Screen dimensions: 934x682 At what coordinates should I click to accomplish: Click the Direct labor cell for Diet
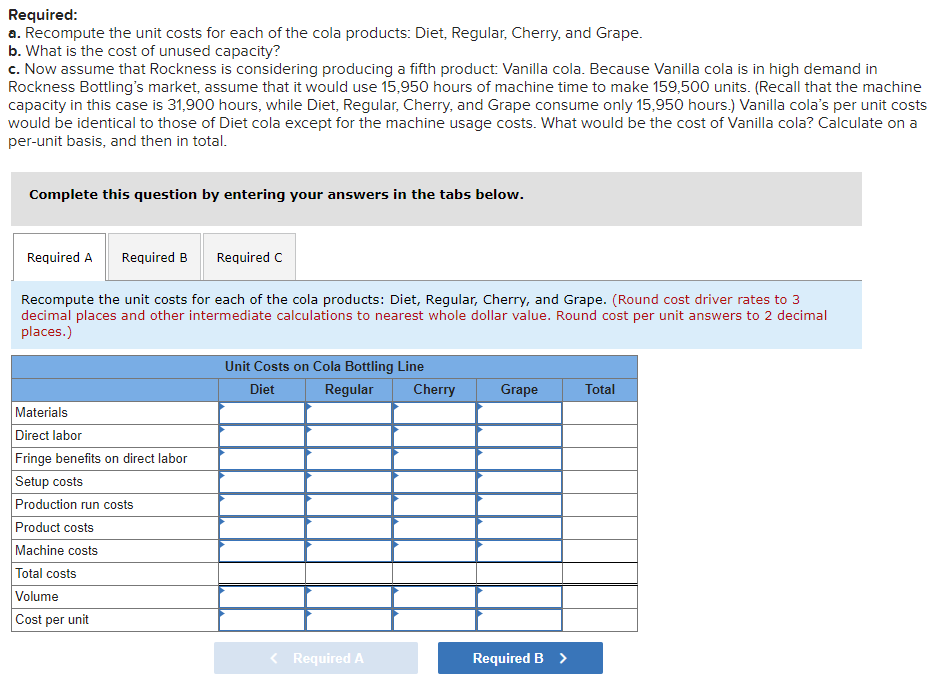(x=262, y=436)
